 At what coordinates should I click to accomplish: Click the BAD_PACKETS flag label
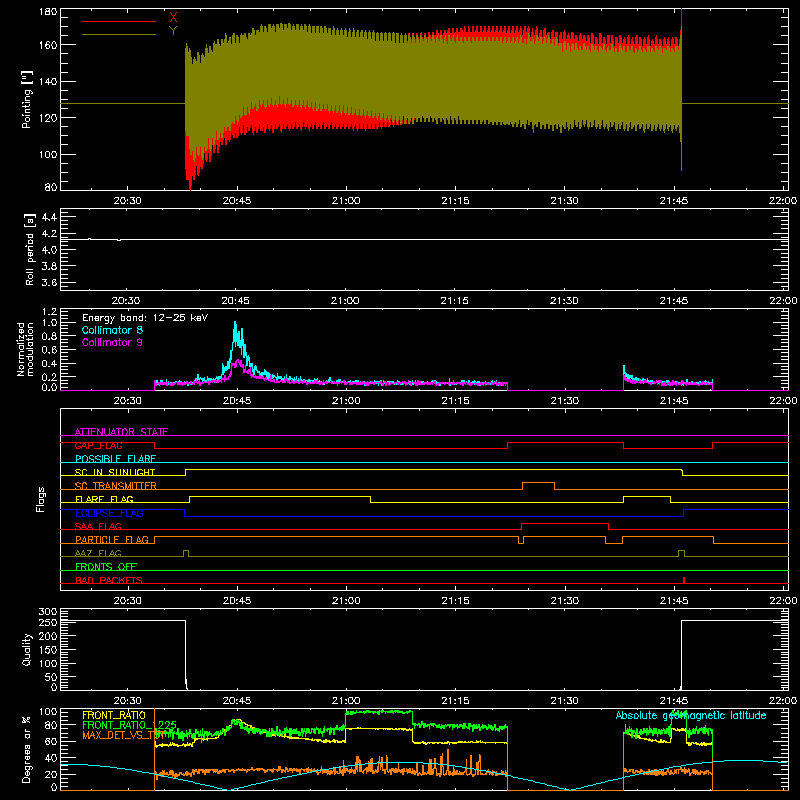(x=109, y=580)
